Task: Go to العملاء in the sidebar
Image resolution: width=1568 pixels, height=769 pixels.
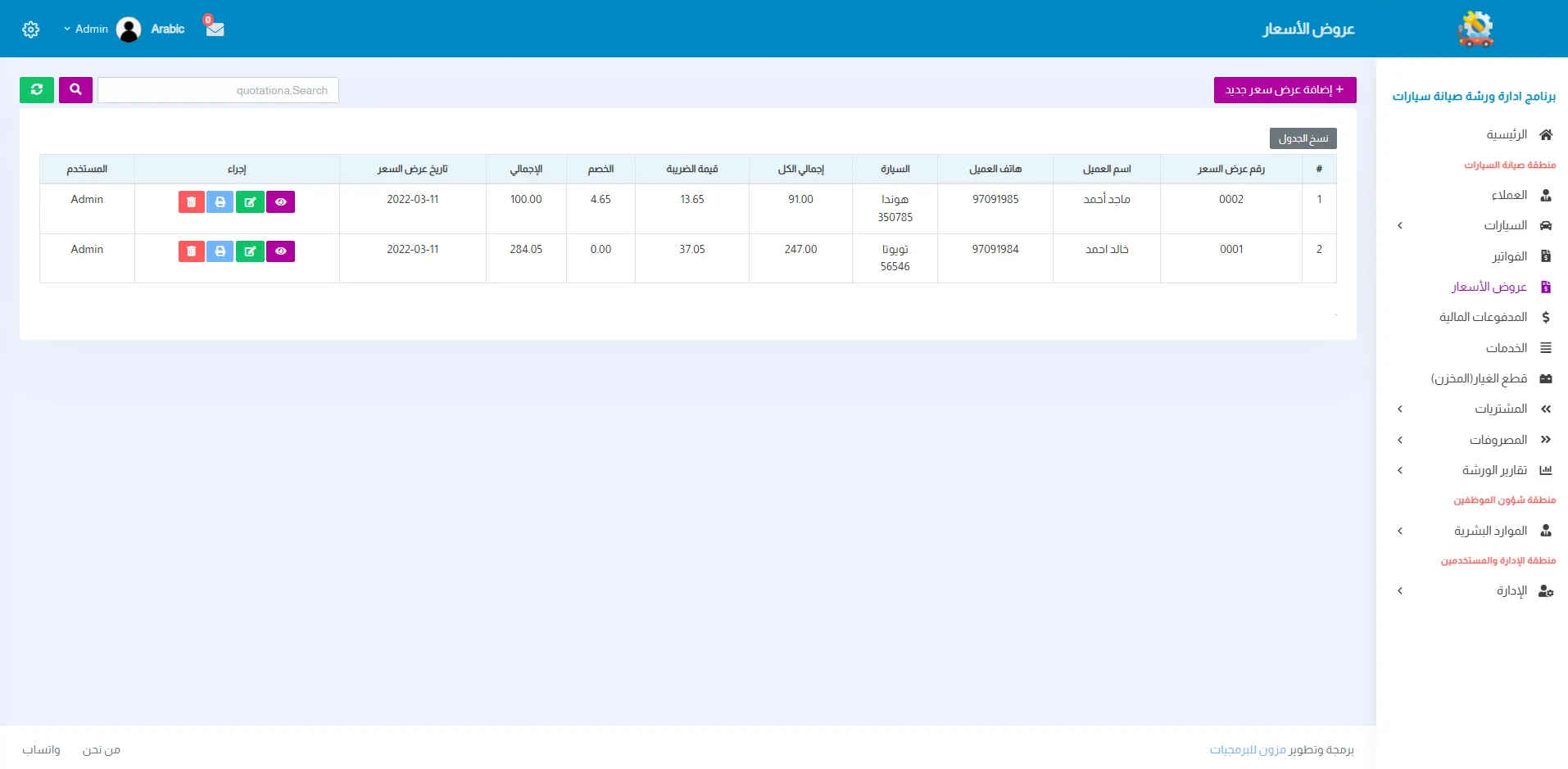Action: [1509, 195]
